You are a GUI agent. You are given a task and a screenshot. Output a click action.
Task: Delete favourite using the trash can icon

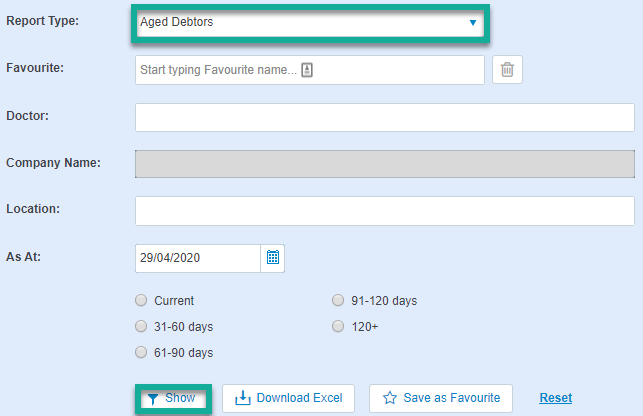coord(507,70)
